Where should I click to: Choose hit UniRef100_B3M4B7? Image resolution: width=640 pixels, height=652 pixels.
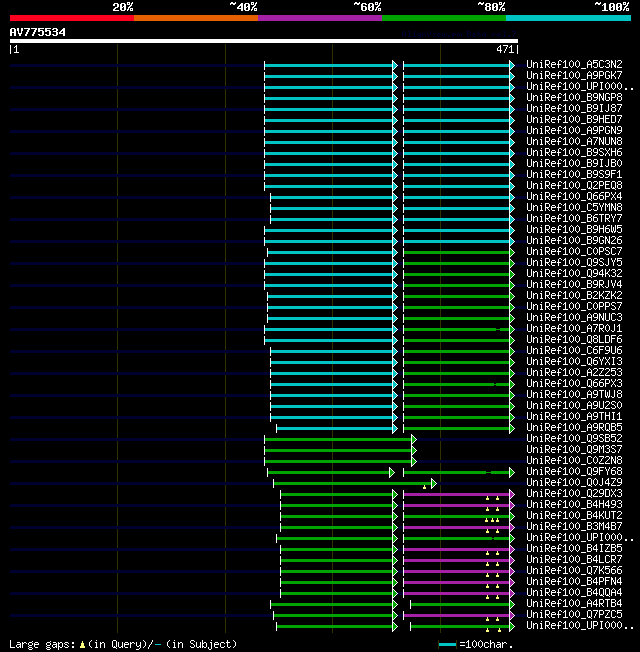click(x=574, y=526)
